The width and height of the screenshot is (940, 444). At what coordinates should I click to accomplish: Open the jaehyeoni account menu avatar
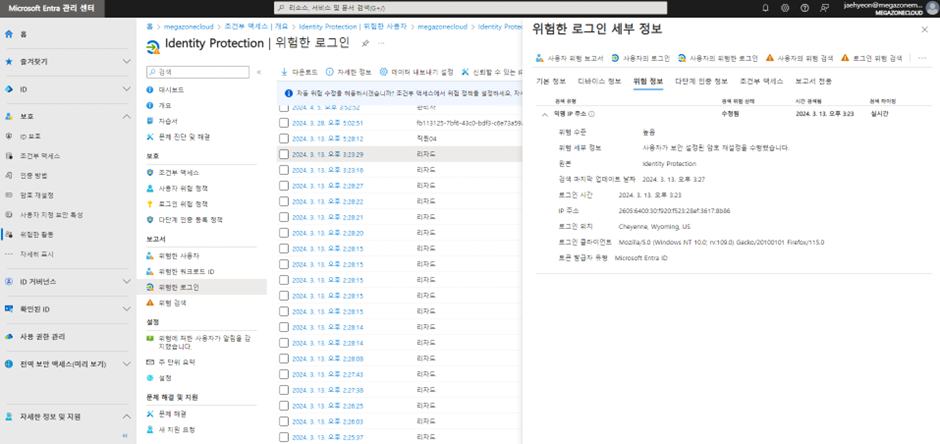[932, 8]
